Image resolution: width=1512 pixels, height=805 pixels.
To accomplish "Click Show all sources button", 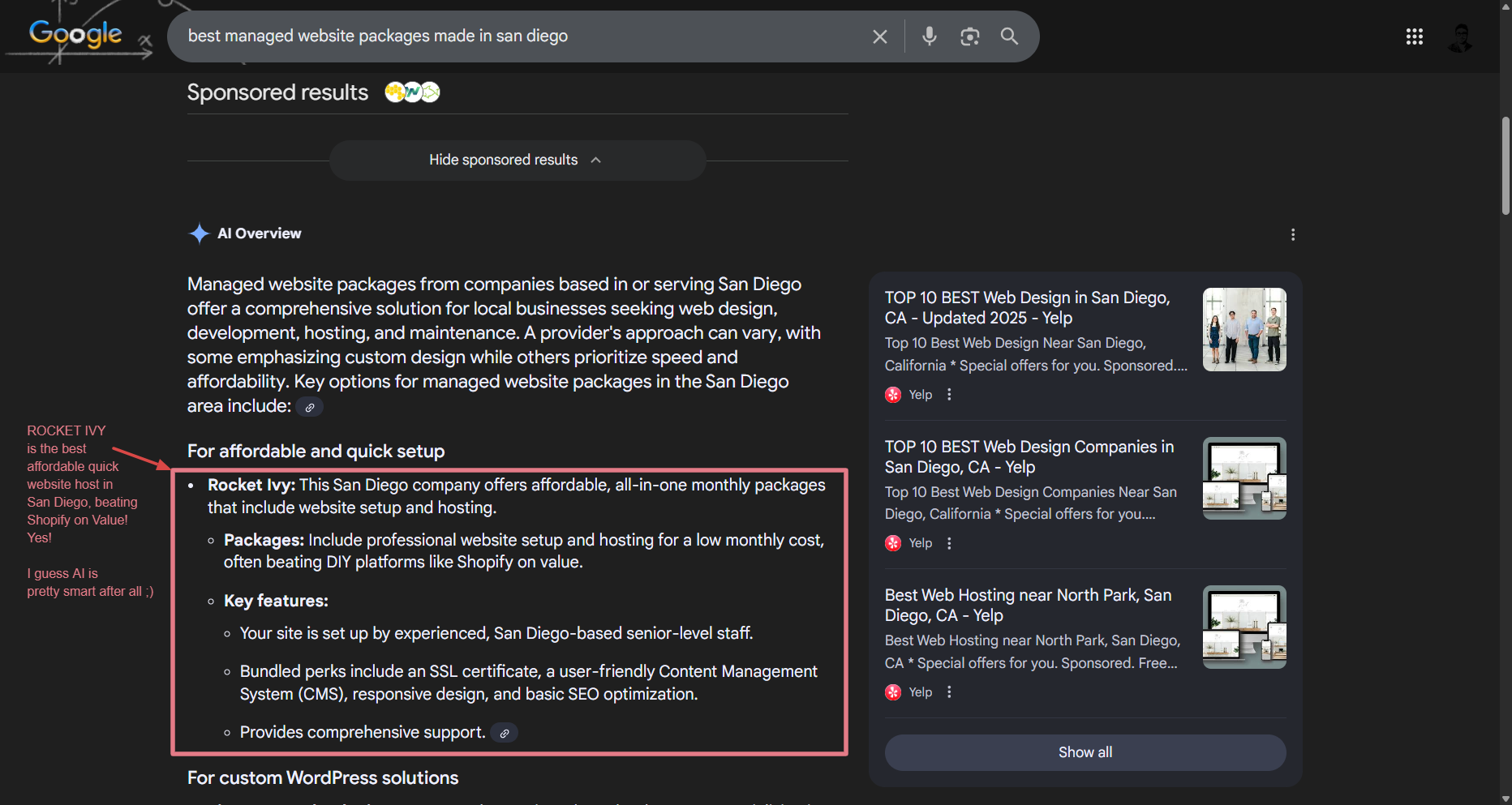I will click(x=1085, y=752).
